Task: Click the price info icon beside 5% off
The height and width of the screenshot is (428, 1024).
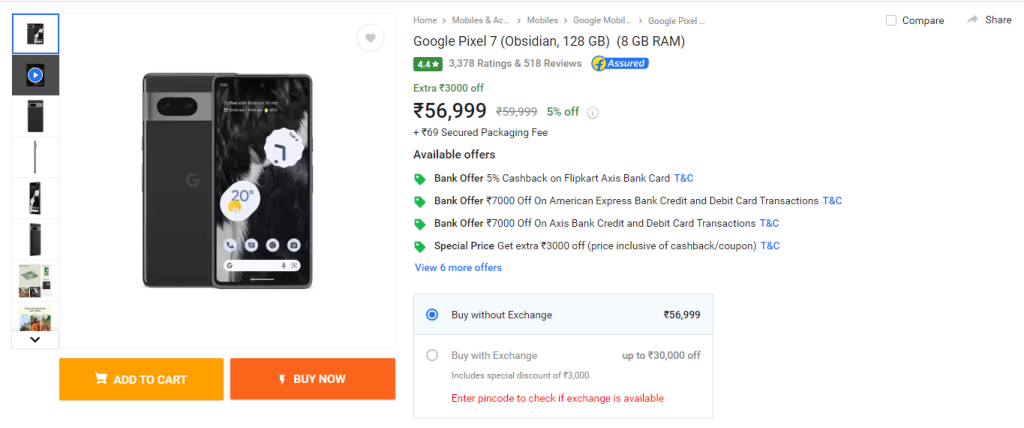Action: [x=593, y=113]
